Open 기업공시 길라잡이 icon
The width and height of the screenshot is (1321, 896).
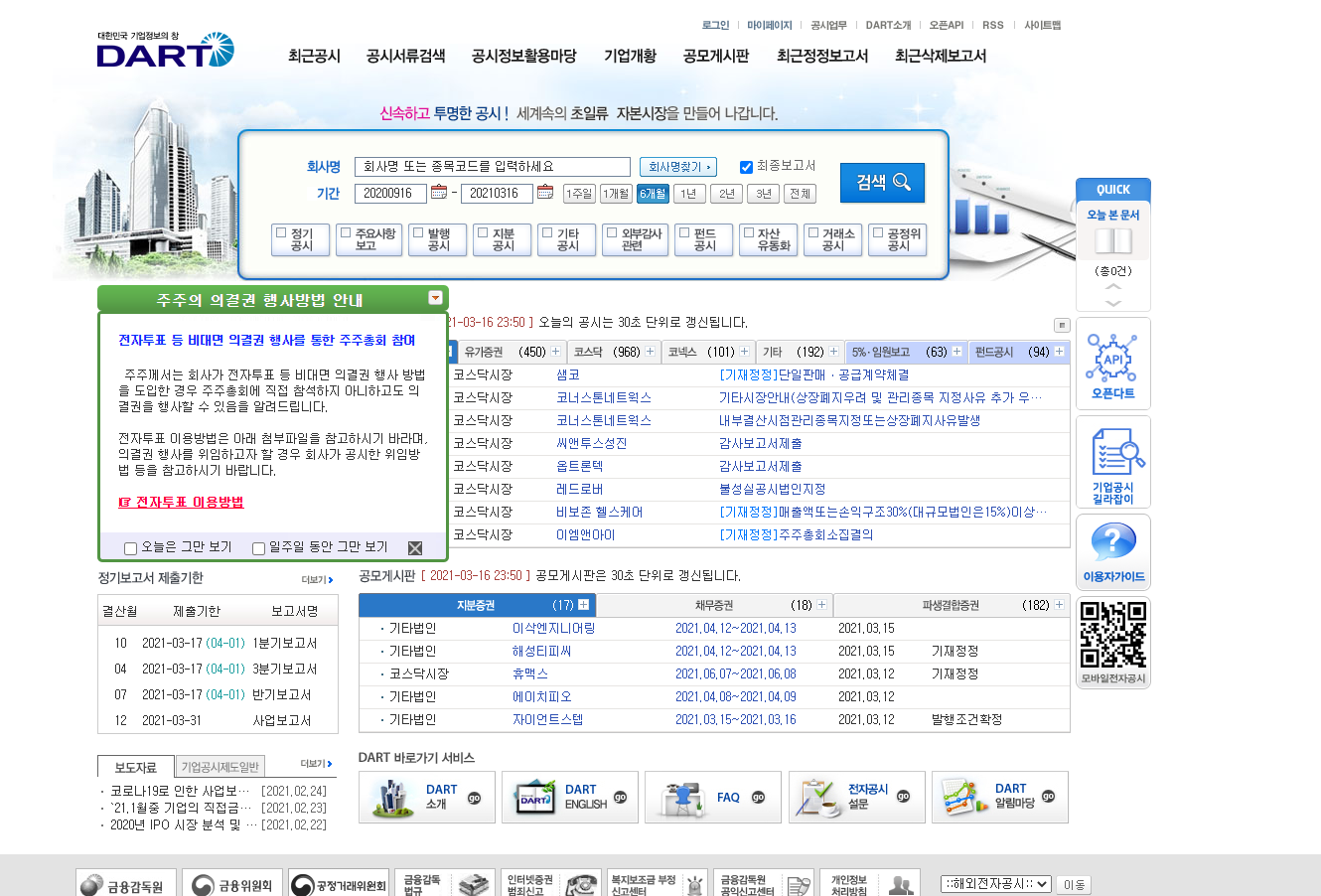pyautogui.click(x=1112, y=462)
